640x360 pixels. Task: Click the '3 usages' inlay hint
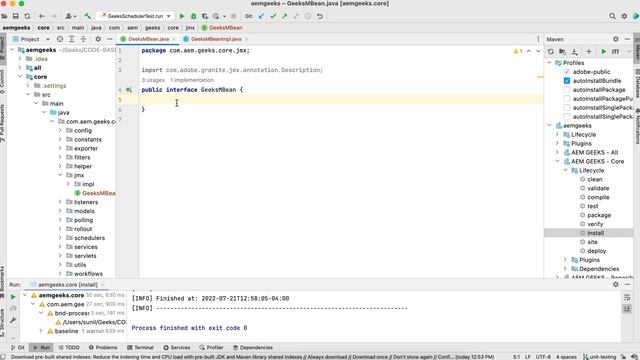(153, 80)
